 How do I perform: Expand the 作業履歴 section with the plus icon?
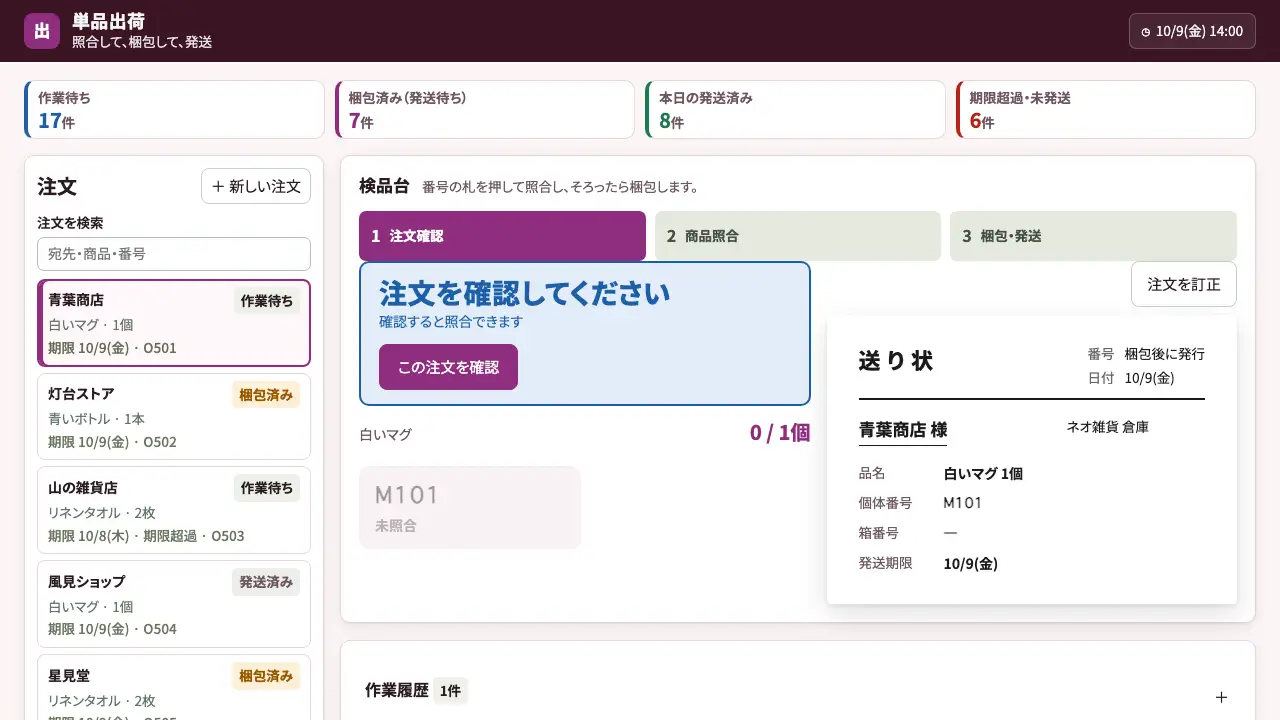pos(1221,697)
